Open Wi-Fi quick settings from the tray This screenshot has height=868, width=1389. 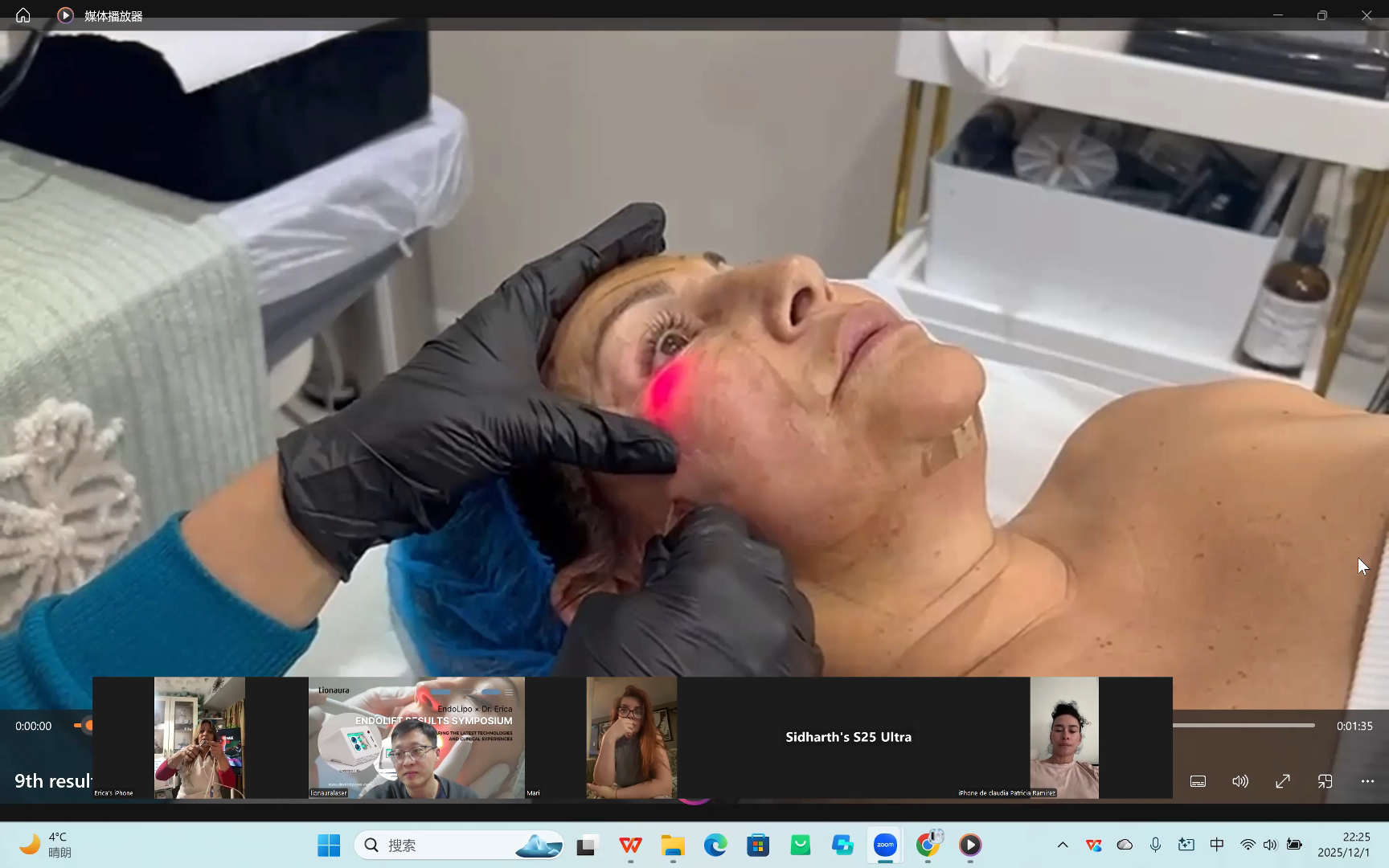(x=1247, y=845)
